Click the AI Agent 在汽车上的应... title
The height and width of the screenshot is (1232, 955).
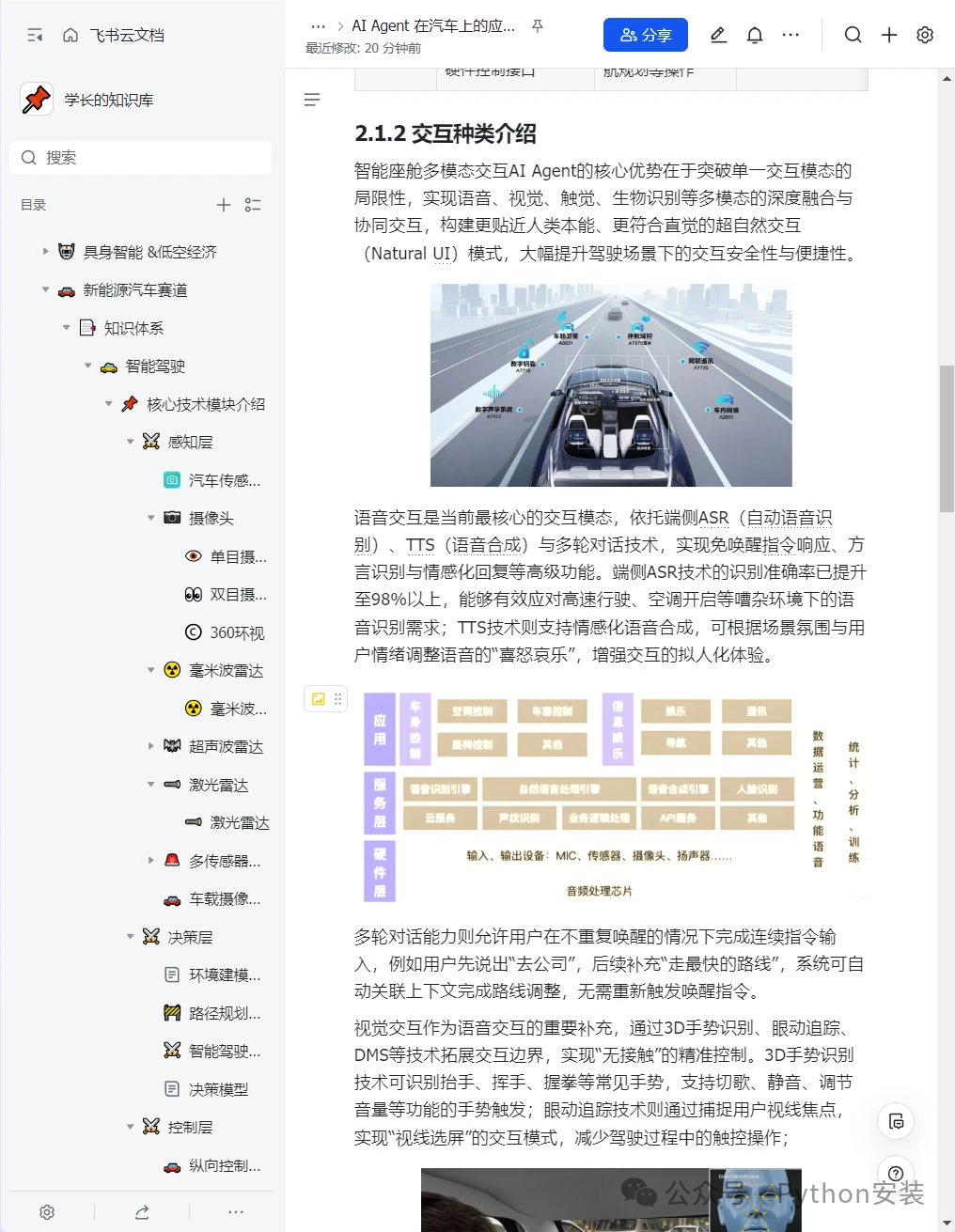pyautogui.click(x=433, y=26)
